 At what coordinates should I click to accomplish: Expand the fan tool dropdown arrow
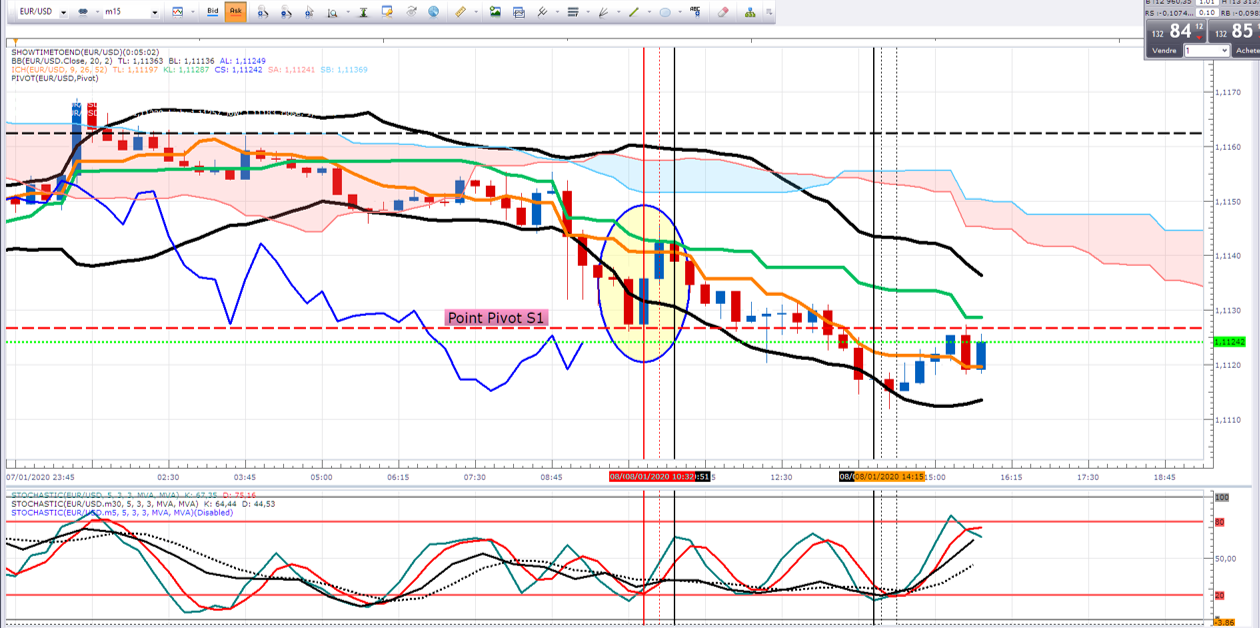pos(619,12)
